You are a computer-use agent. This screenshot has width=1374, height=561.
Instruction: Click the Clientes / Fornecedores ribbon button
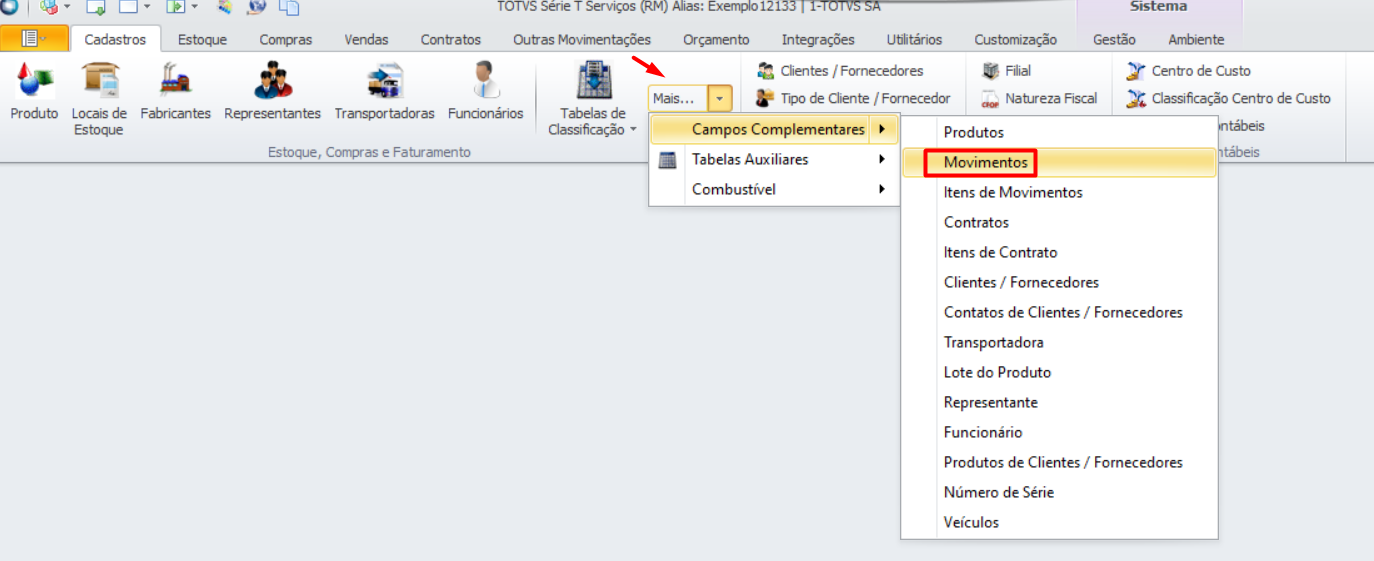tap(840, 71)
